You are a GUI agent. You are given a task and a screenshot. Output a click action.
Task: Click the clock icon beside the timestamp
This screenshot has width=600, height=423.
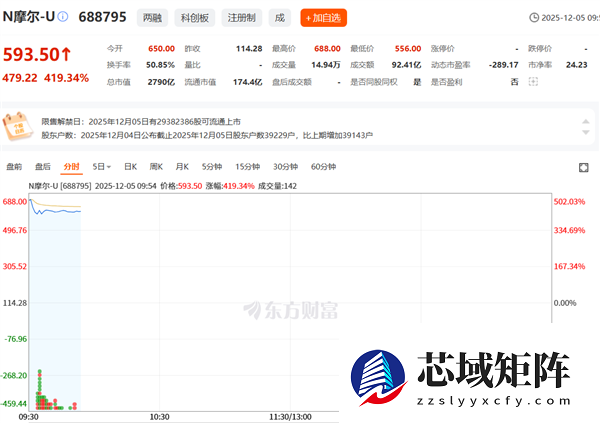(534, 18)
